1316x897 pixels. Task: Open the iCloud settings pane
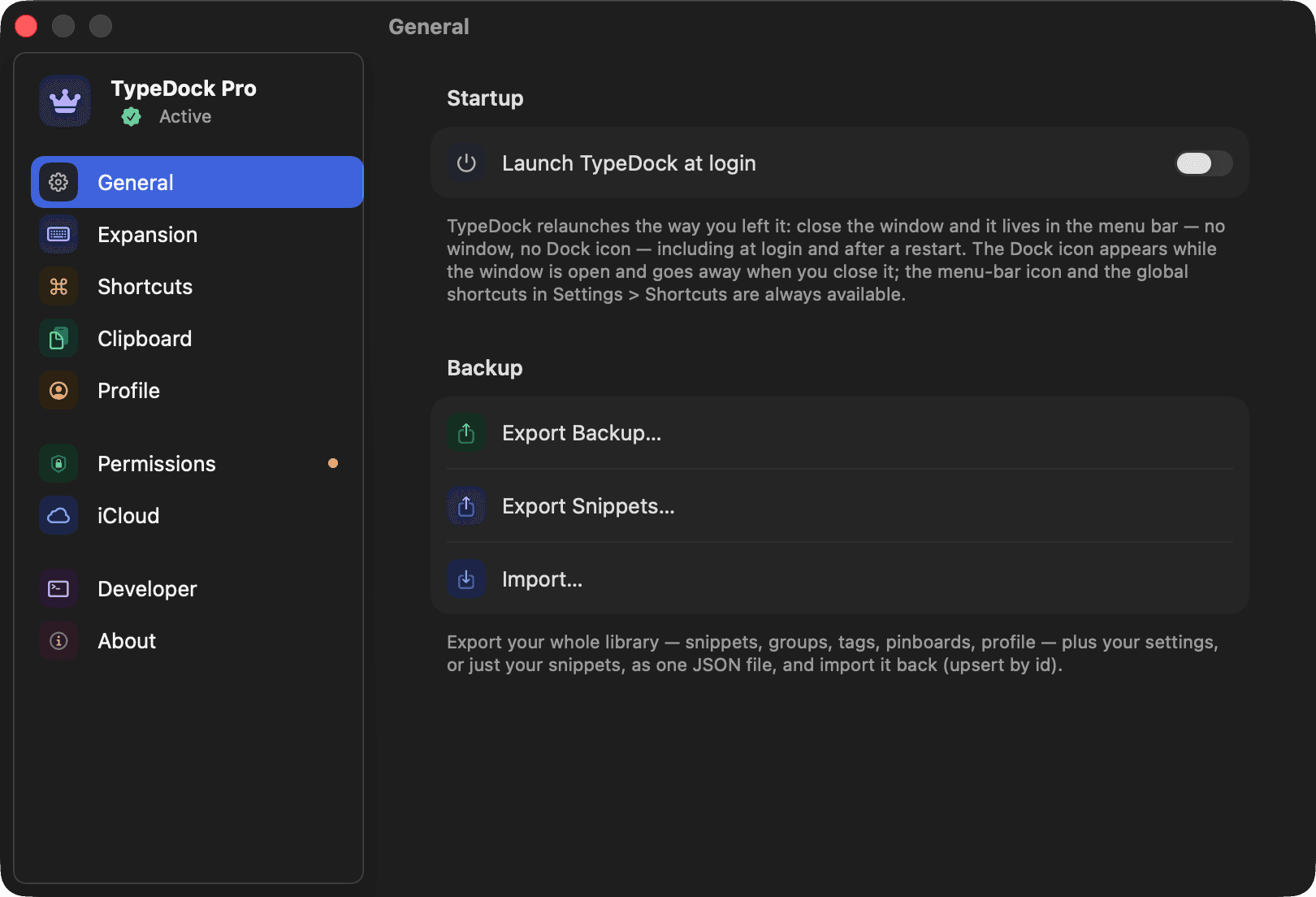(197, 515)
